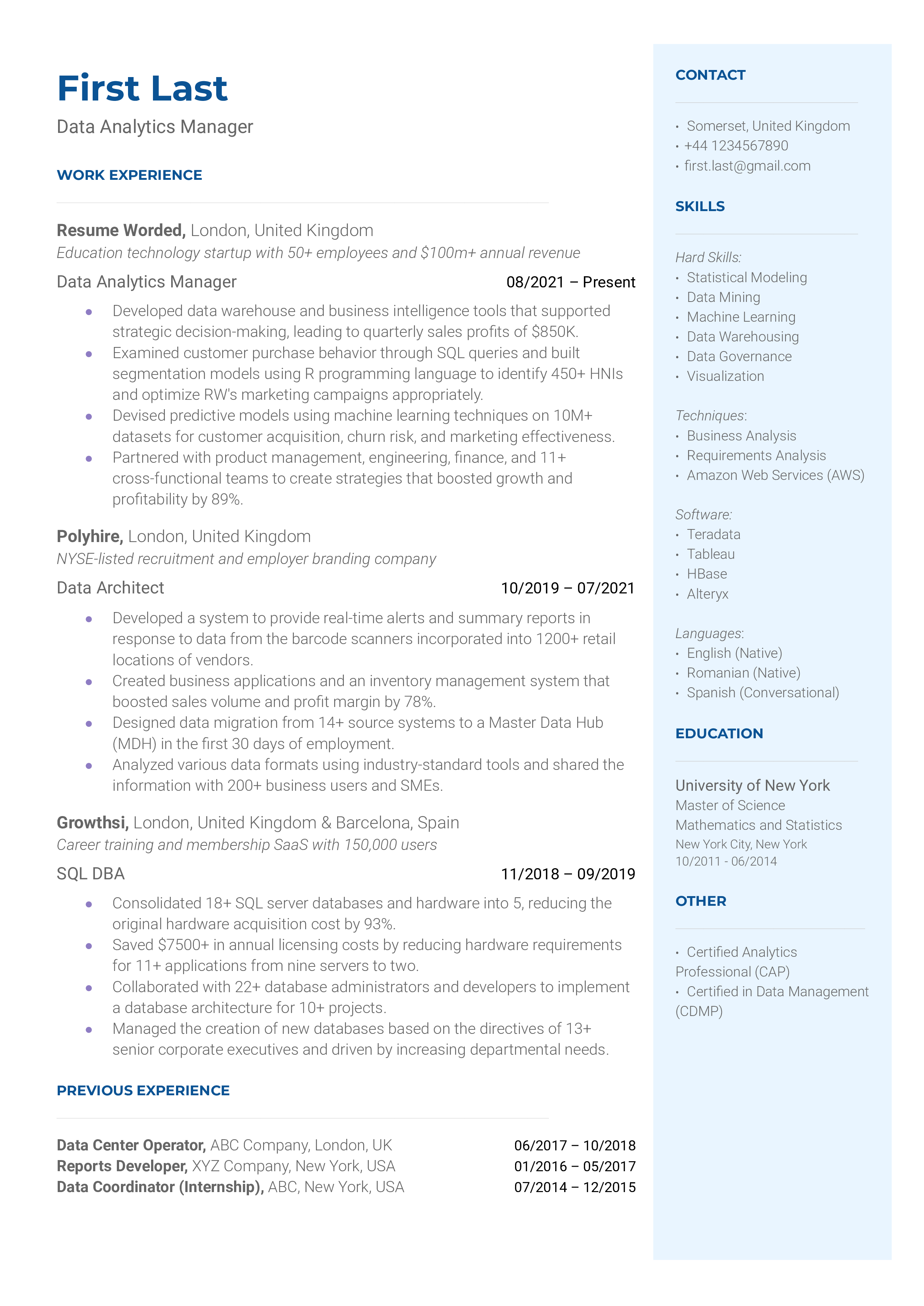Click the Data Mining skill icon

click(679, 297)
